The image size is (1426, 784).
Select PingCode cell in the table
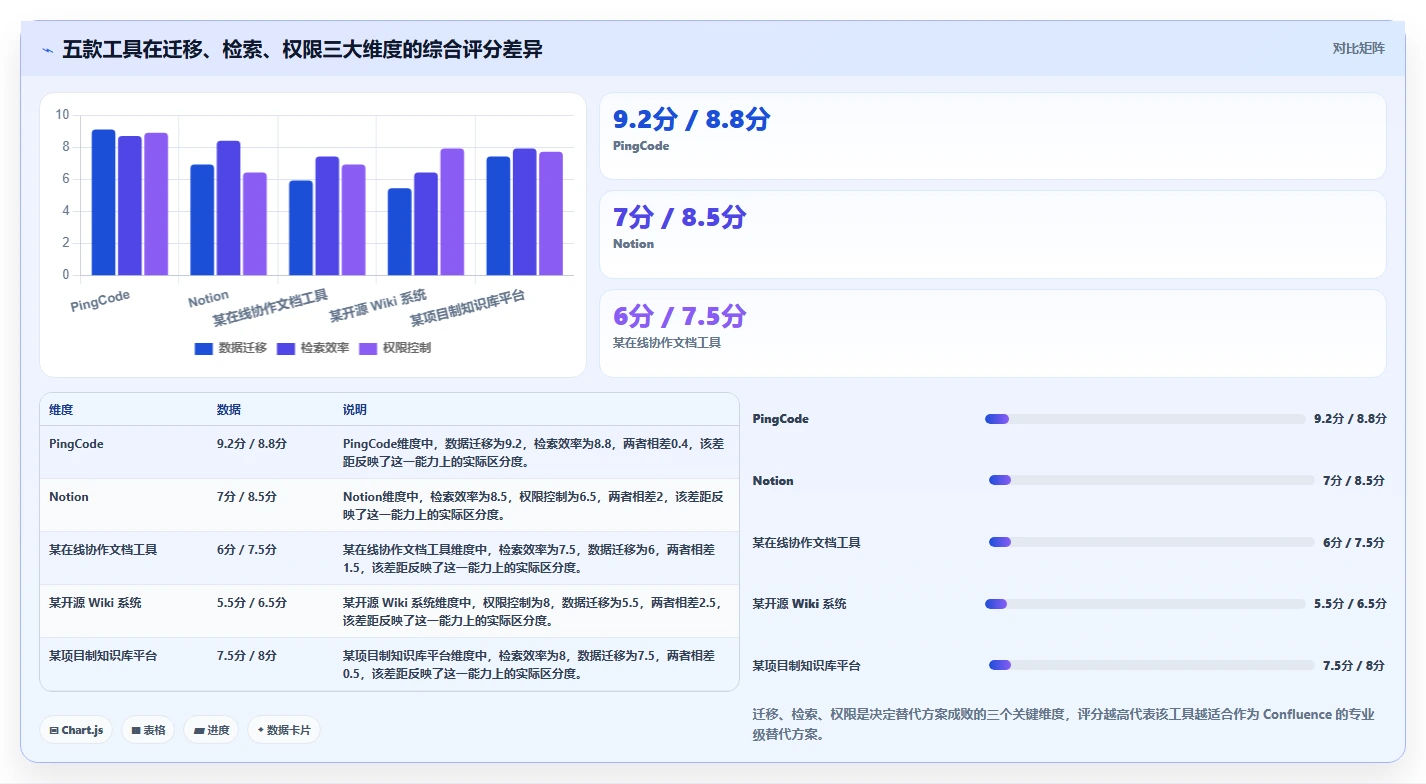coord(76,444)
